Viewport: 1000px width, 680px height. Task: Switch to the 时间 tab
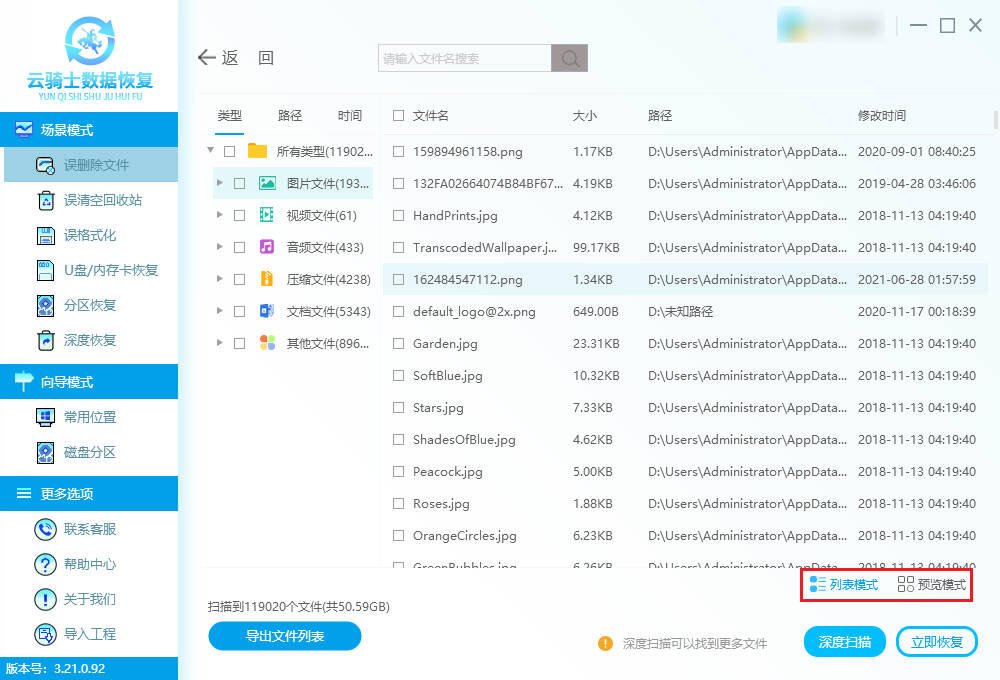(x=349, y=115)
